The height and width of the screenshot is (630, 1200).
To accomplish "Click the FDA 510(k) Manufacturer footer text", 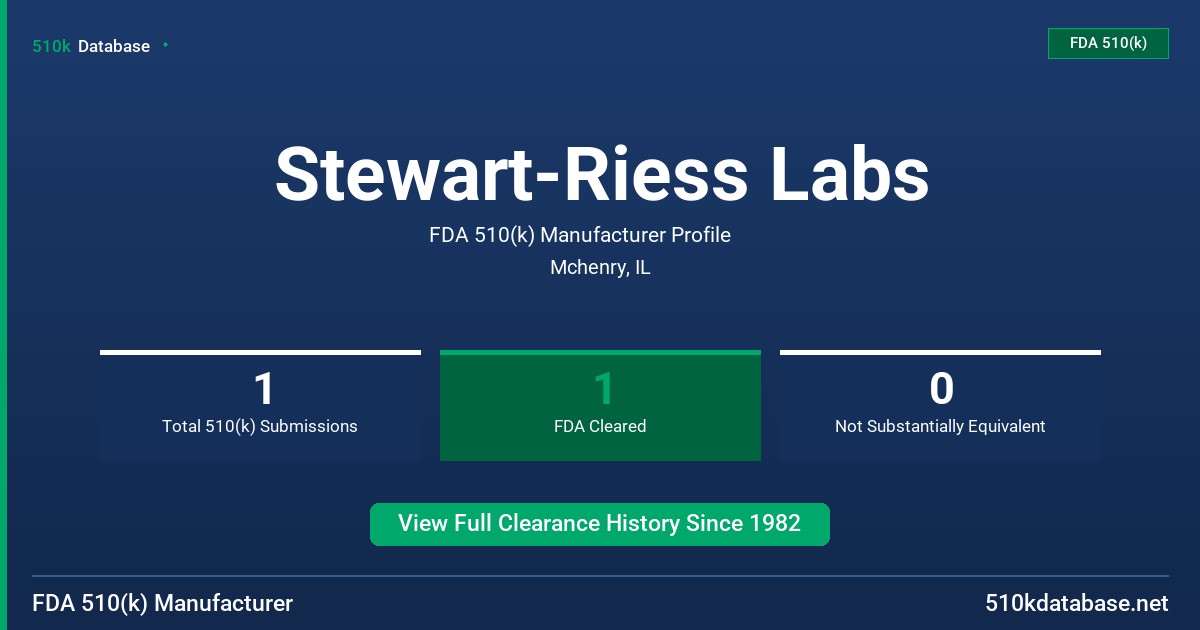I will (163, 603).
